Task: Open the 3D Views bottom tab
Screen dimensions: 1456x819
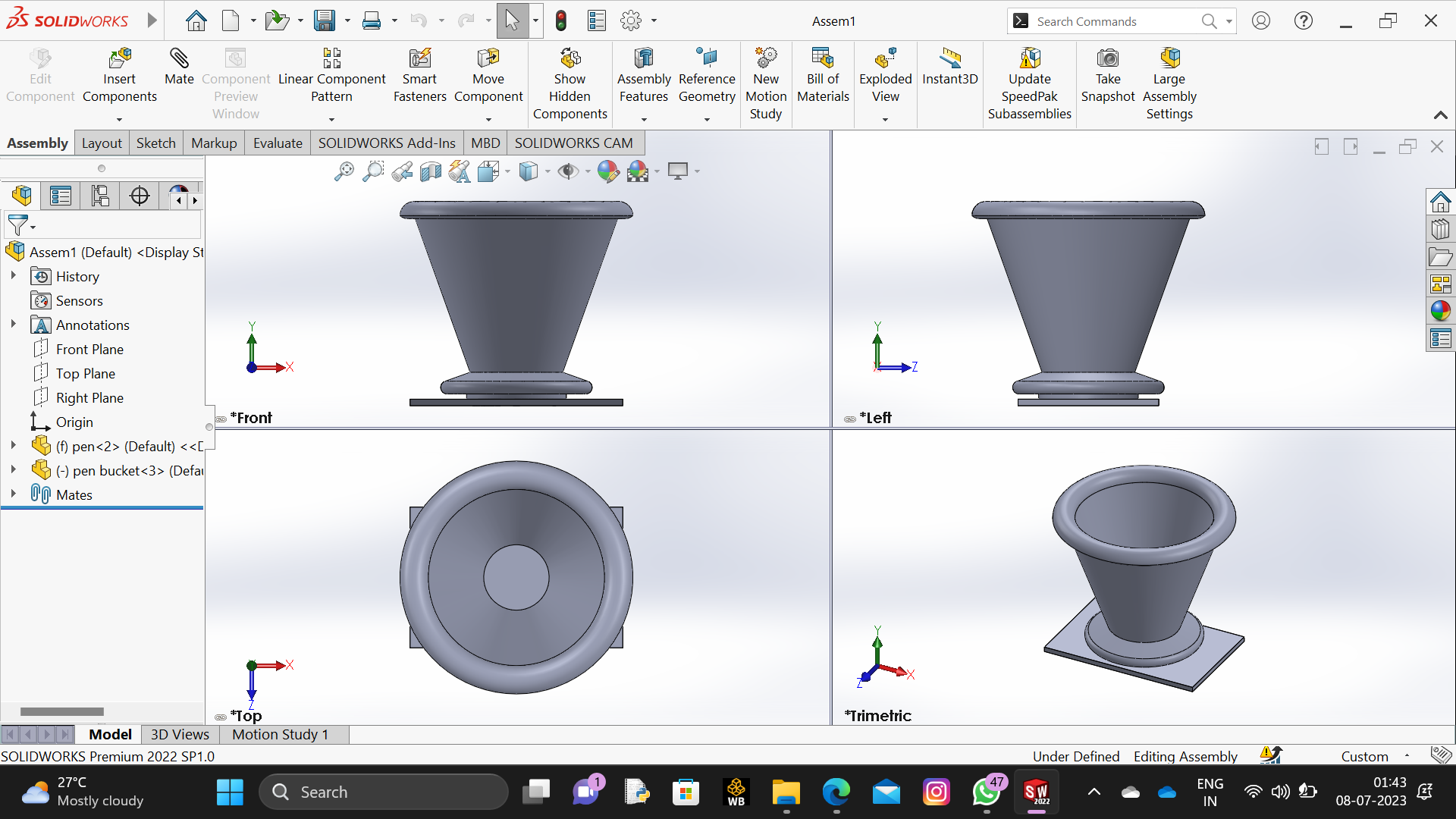Action: coord(180,734)
